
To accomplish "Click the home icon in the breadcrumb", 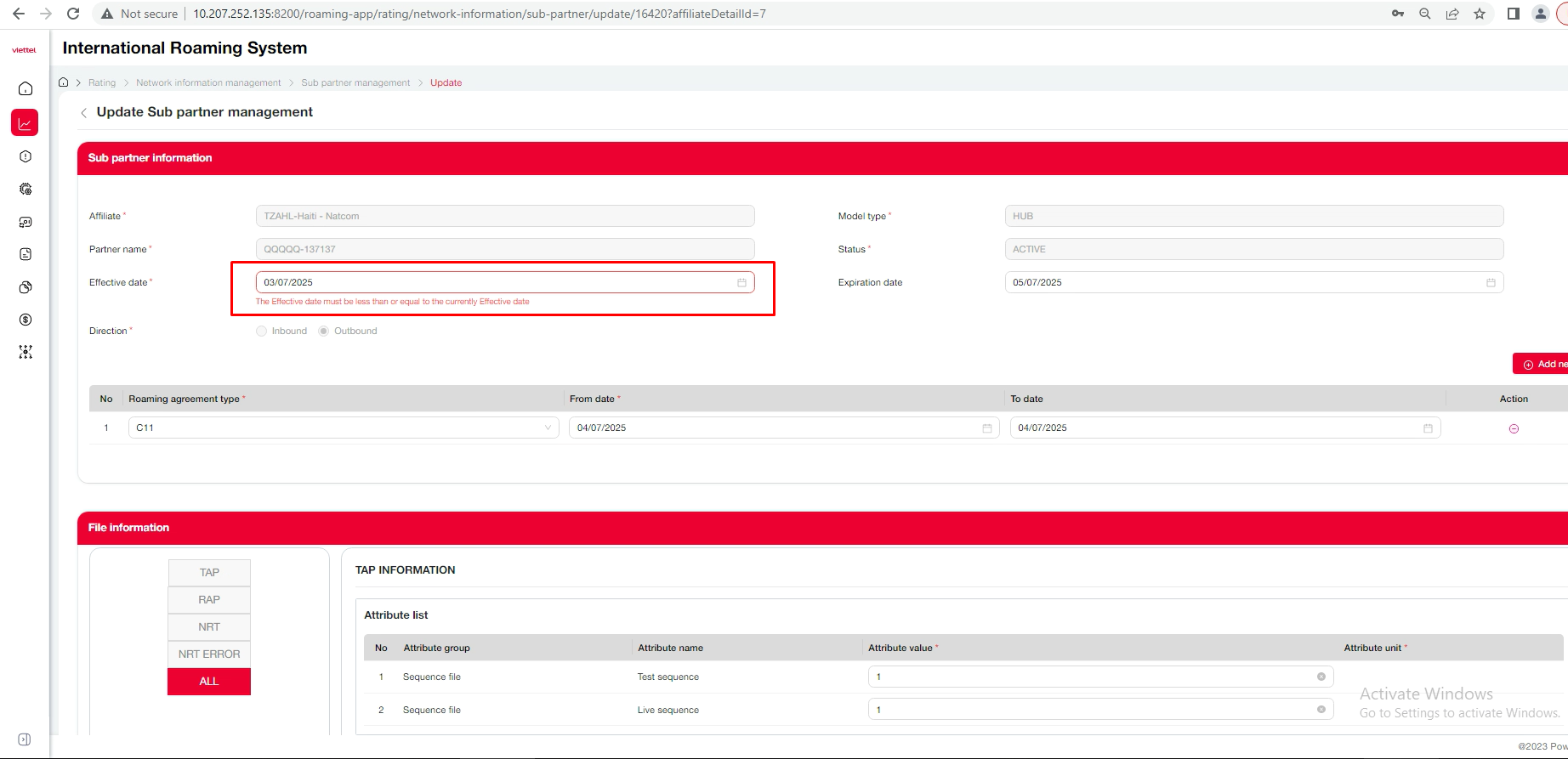I will pos(64,82).
